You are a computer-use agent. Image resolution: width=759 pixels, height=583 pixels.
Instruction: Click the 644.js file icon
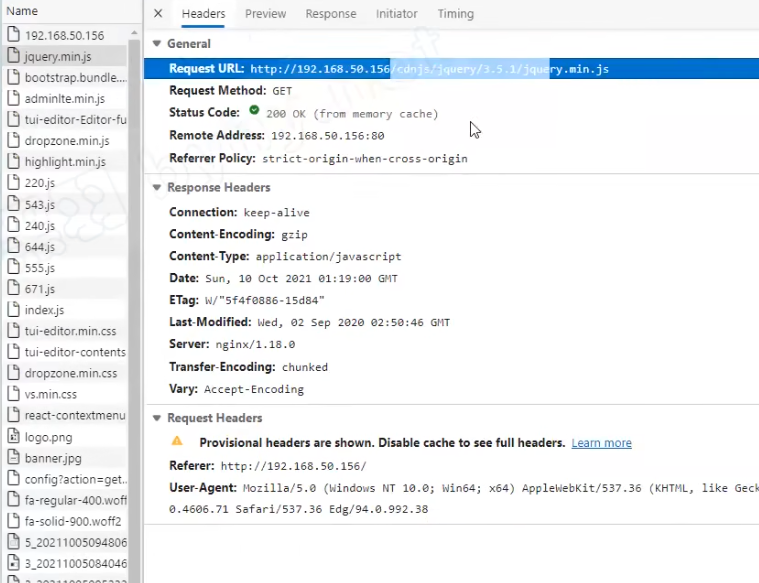click(x=14, y=246)
